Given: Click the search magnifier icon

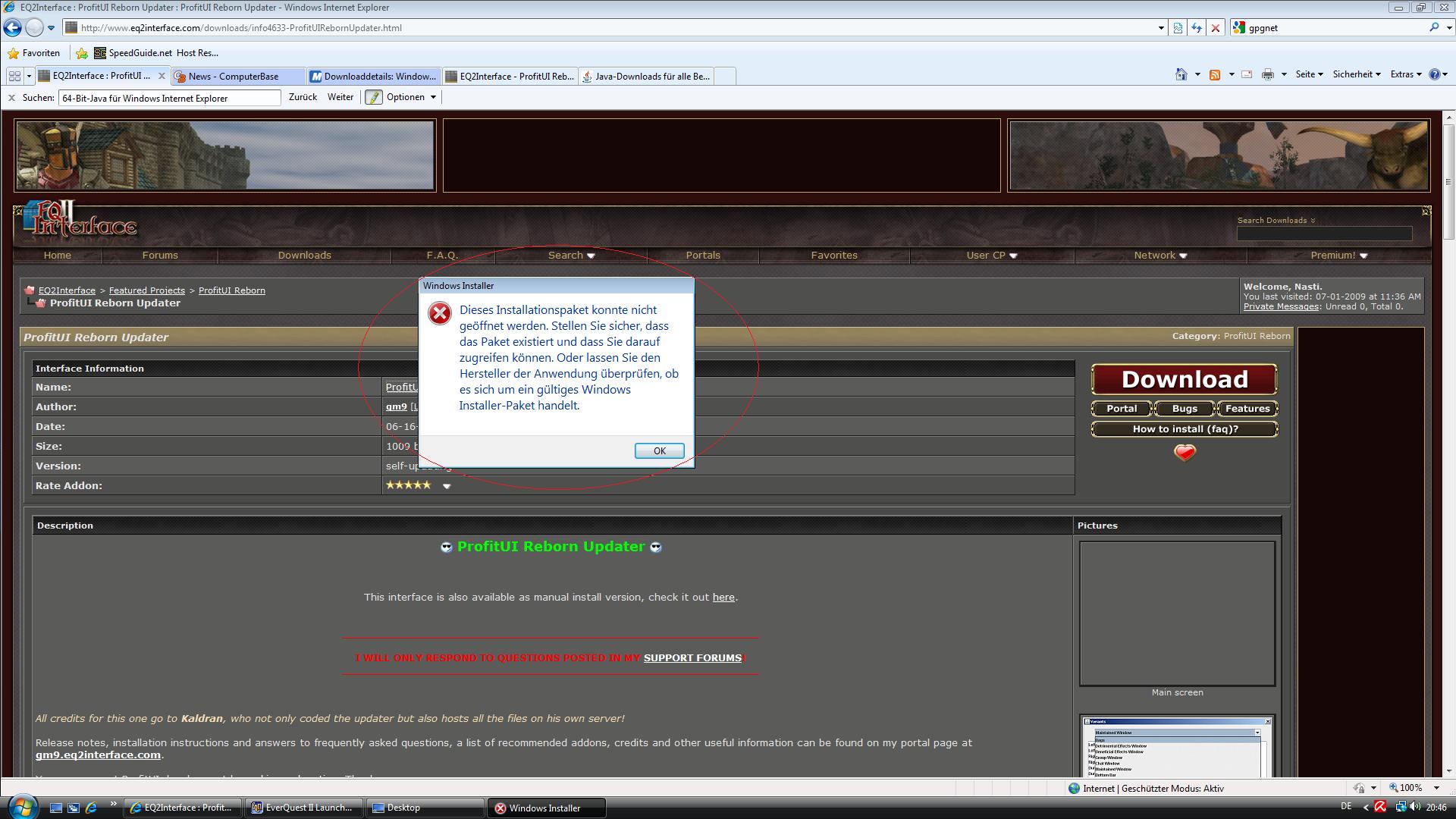Looking at the screenshot, I should pos(1433,28).
